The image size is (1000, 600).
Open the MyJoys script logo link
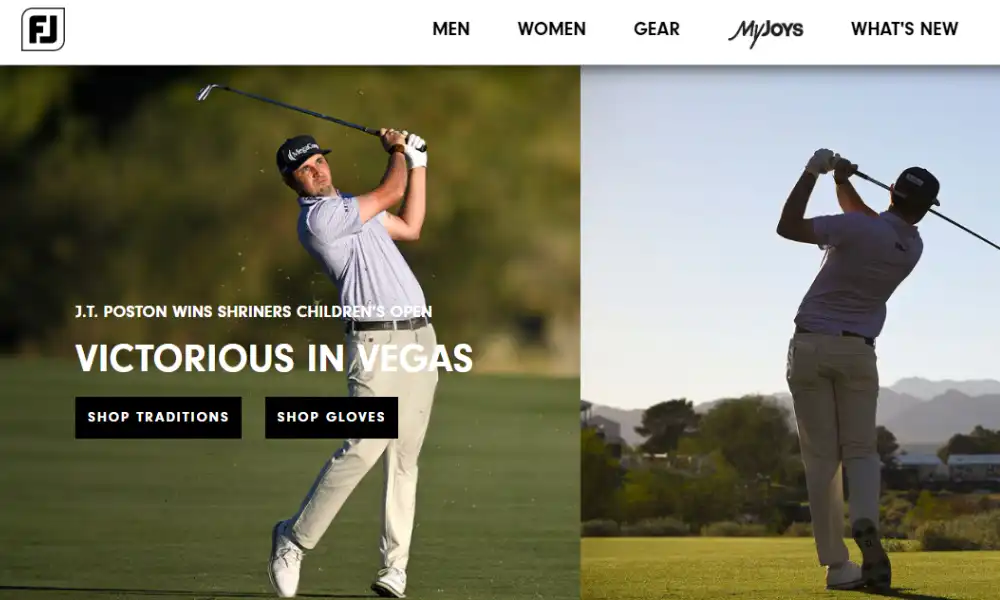[765, 31]
